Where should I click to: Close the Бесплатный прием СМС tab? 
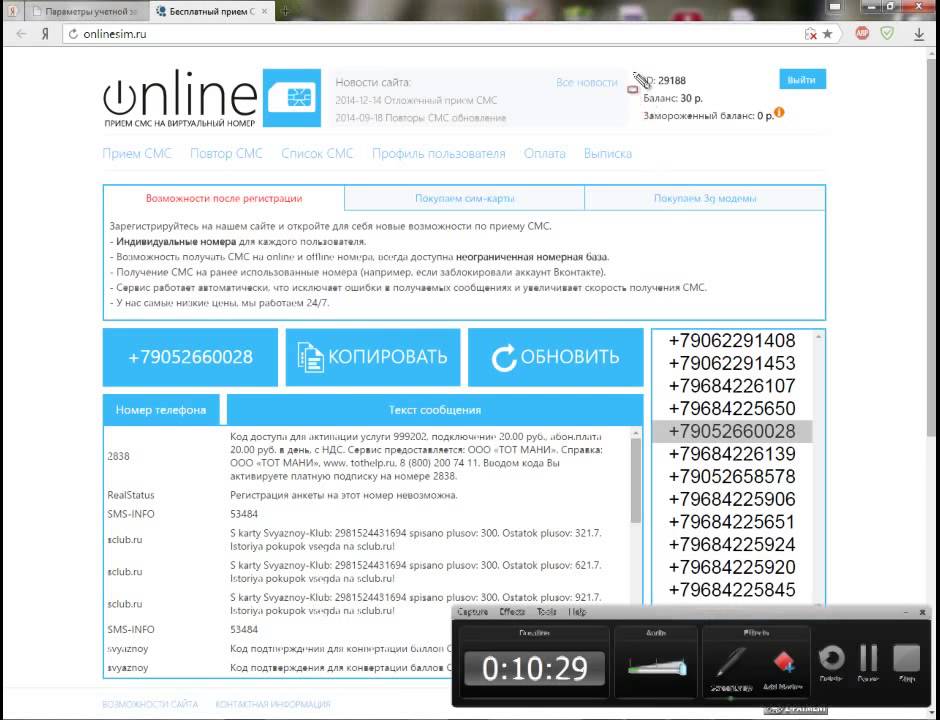pos(264,11)
